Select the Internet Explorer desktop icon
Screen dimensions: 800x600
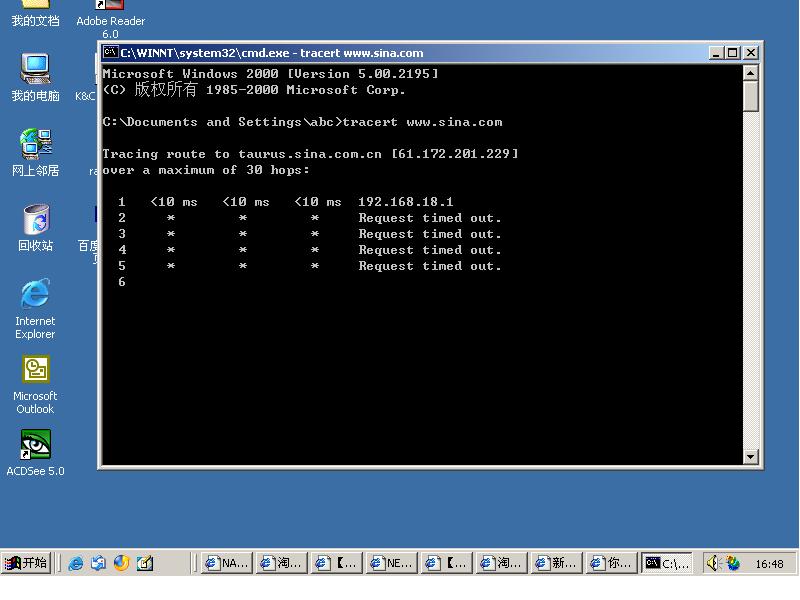[35, 309]
